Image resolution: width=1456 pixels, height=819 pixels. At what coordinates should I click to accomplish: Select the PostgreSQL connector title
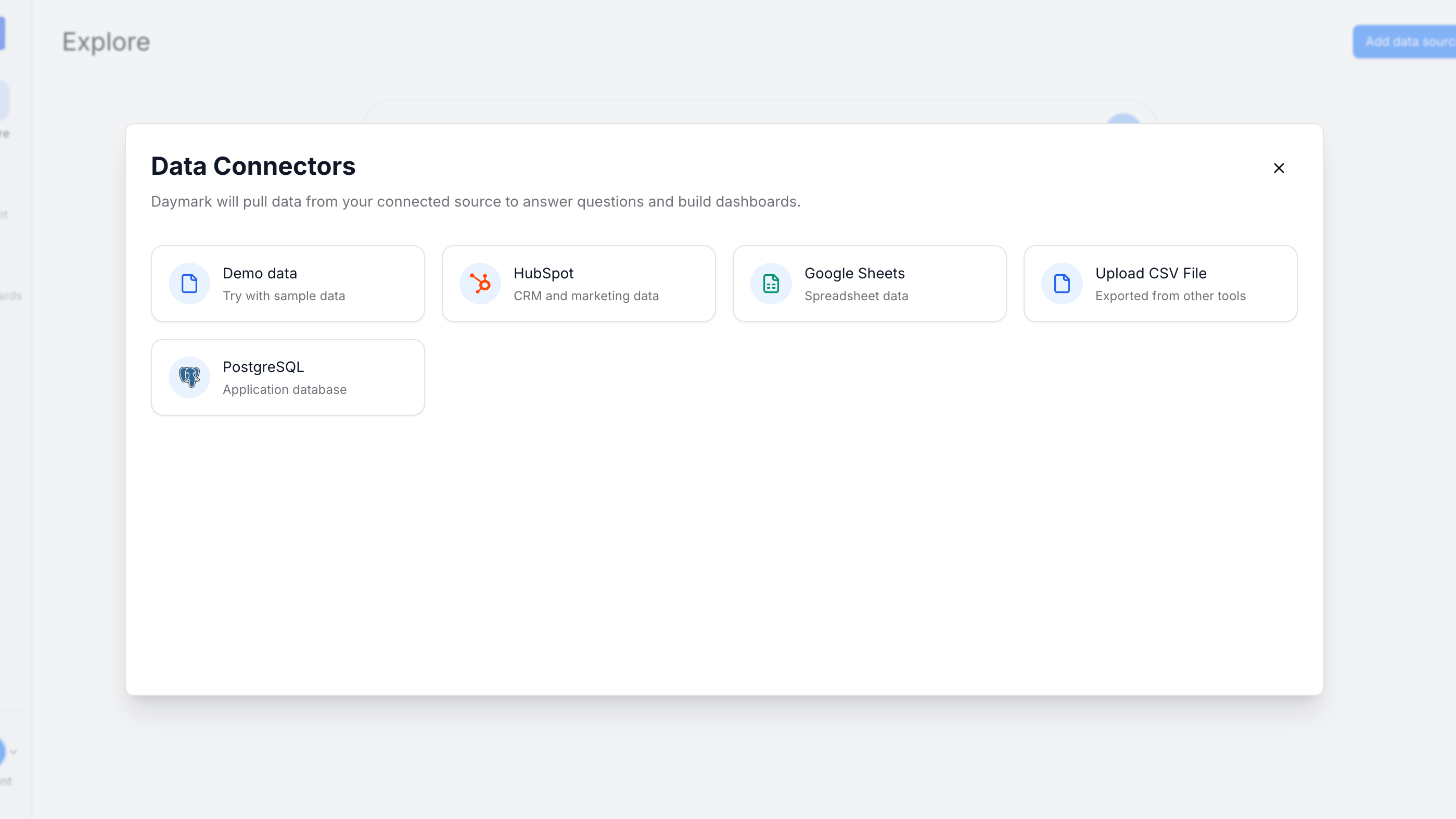263,367
